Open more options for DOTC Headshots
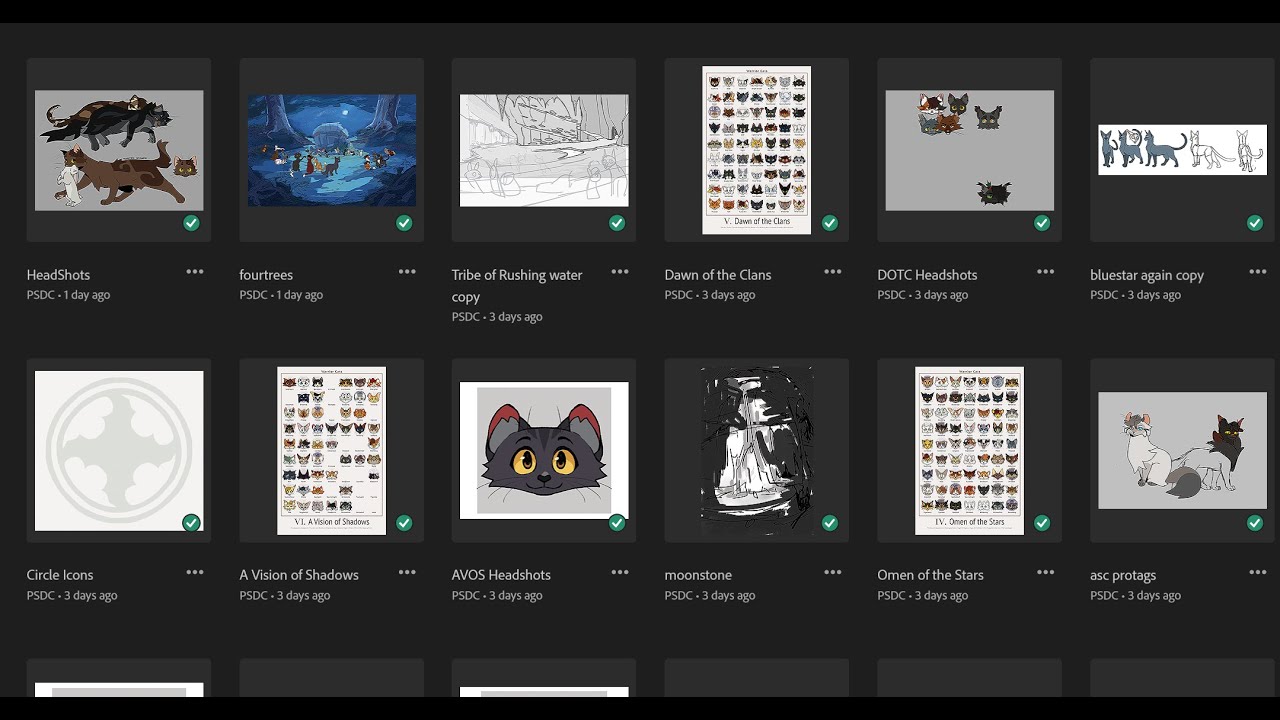Image resolution: width=1280 pixels, height=720 pixels. (x=1046, y=272)
